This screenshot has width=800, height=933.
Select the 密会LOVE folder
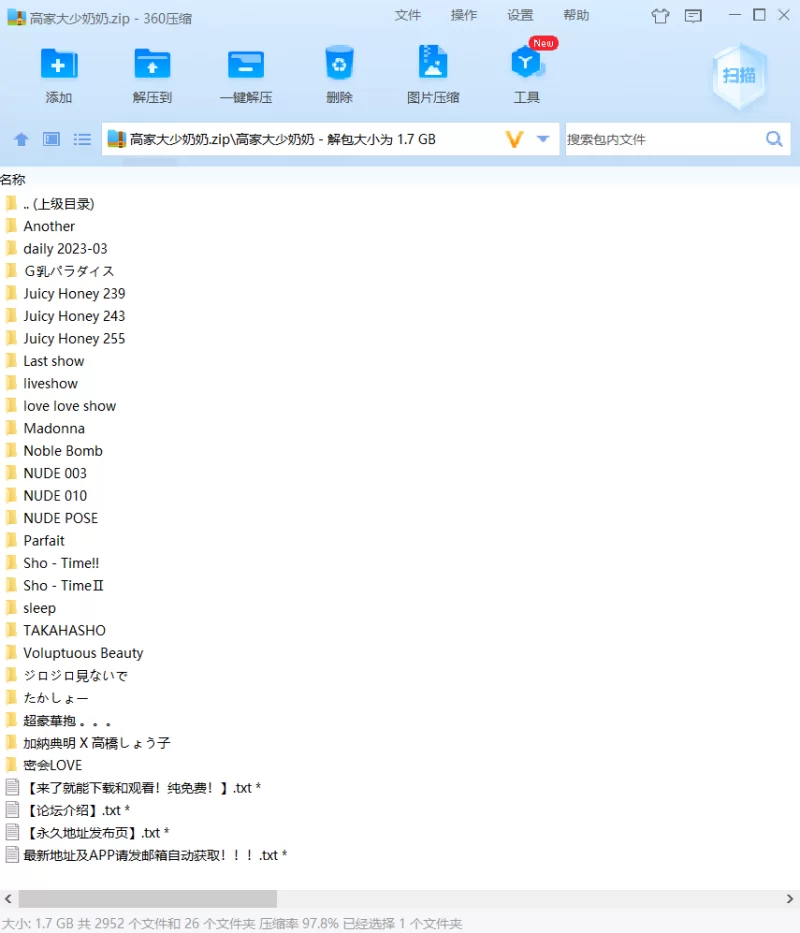52,765
